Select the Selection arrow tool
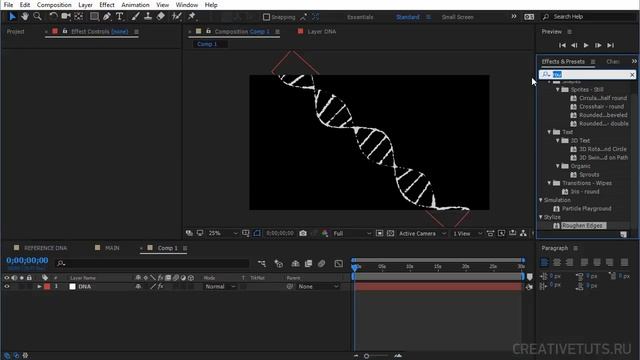 (x=12, y=17)
